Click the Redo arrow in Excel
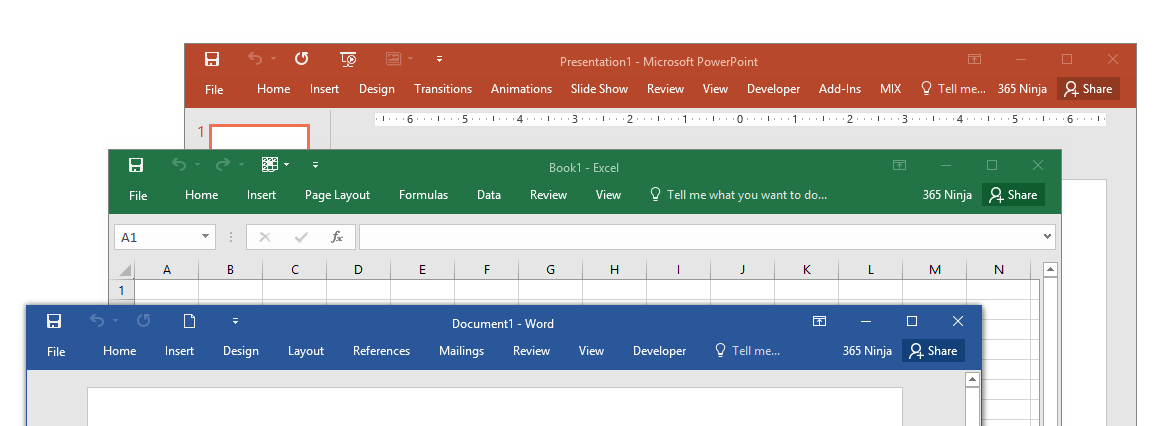Image resolution: width=1163 pixels, height=426 pixels. 223,165
